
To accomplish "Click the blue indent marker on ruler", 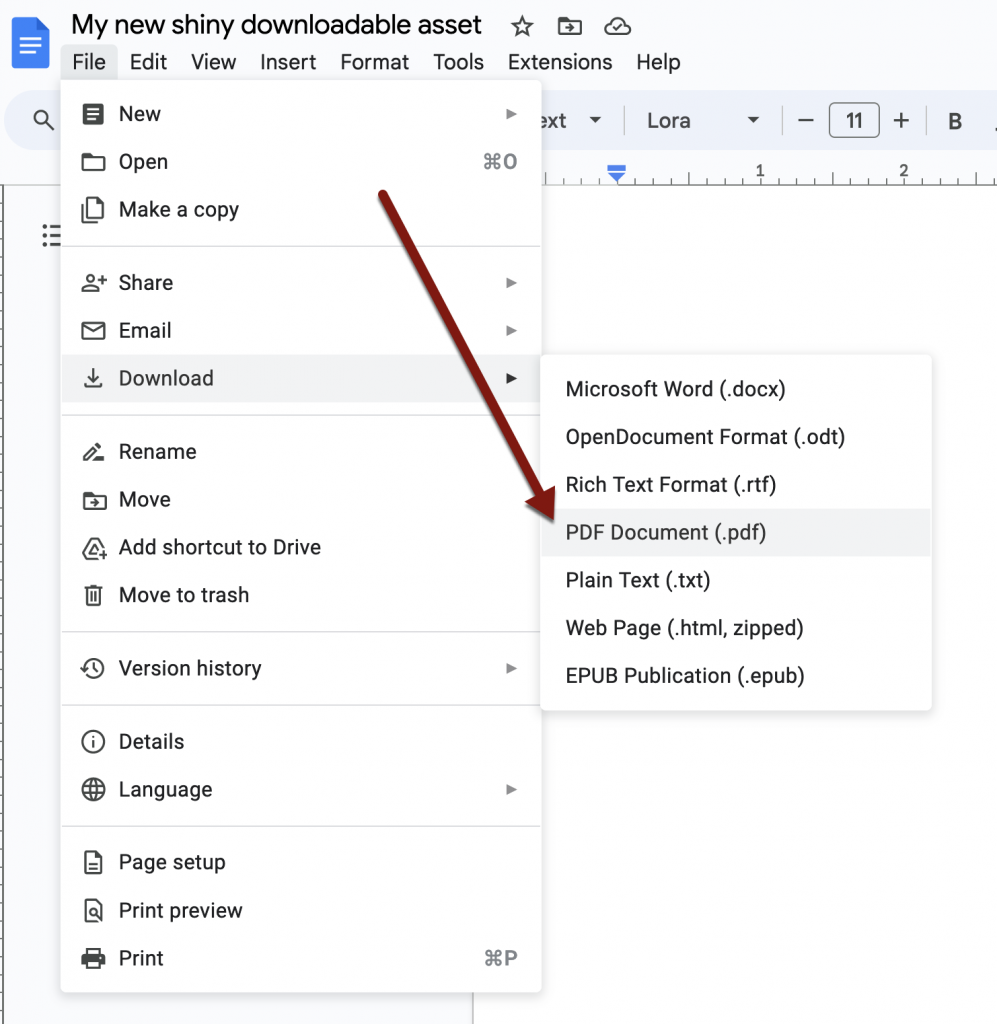I will point(616,173).
